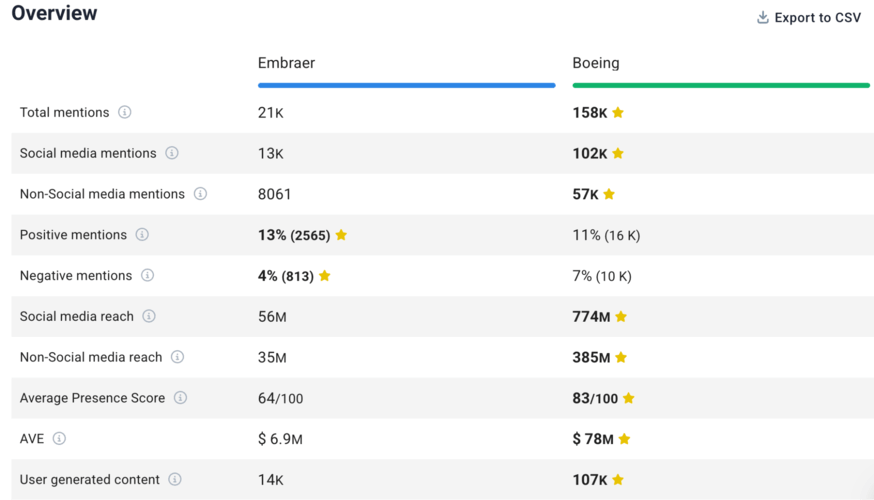Click the Non-Social media reach label
This screenshot has width=874, height=500.
[91, 357]
